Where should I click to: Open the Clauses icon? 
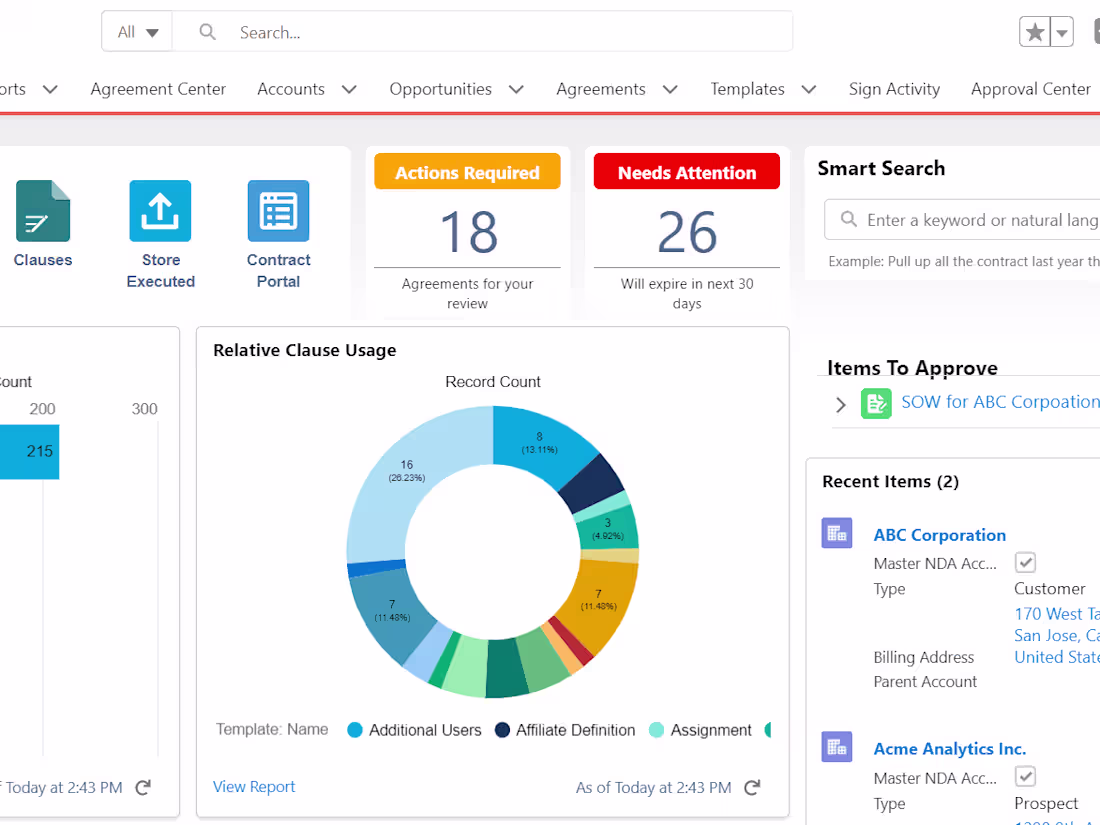click(x=43, y=211)
